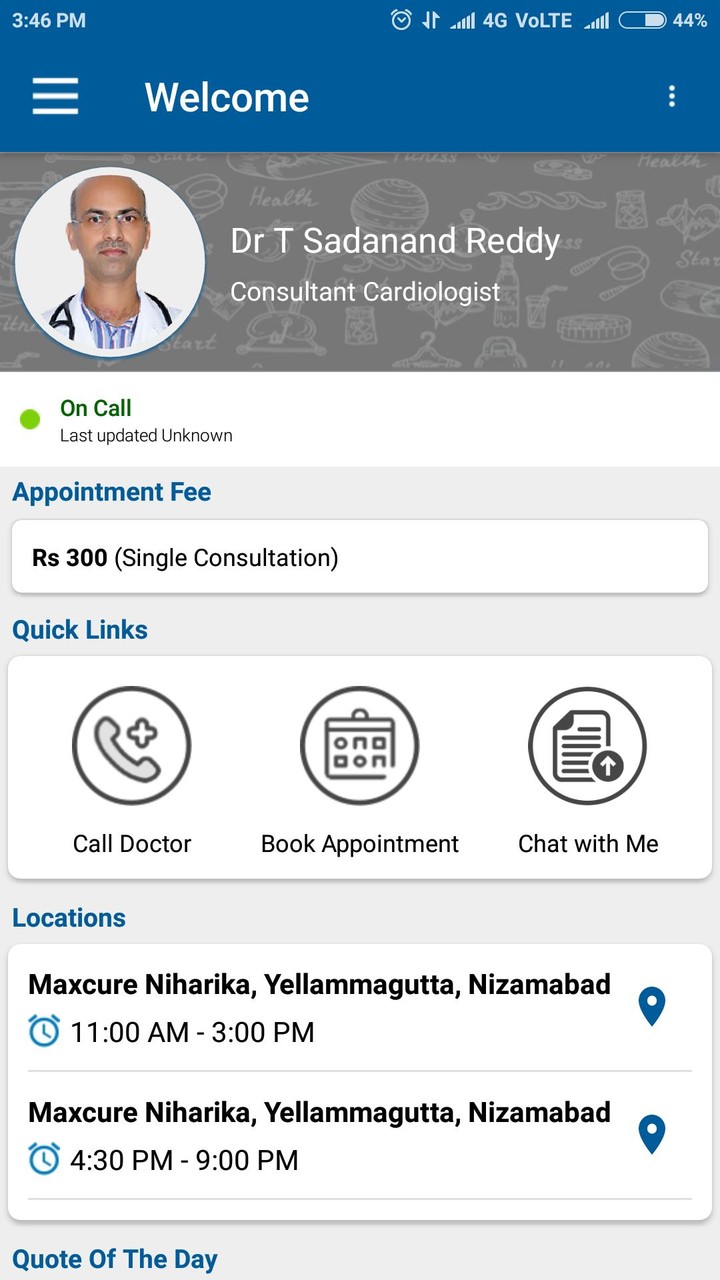
Task: Open the hamburger navigation menu
Action: point(55,97)
